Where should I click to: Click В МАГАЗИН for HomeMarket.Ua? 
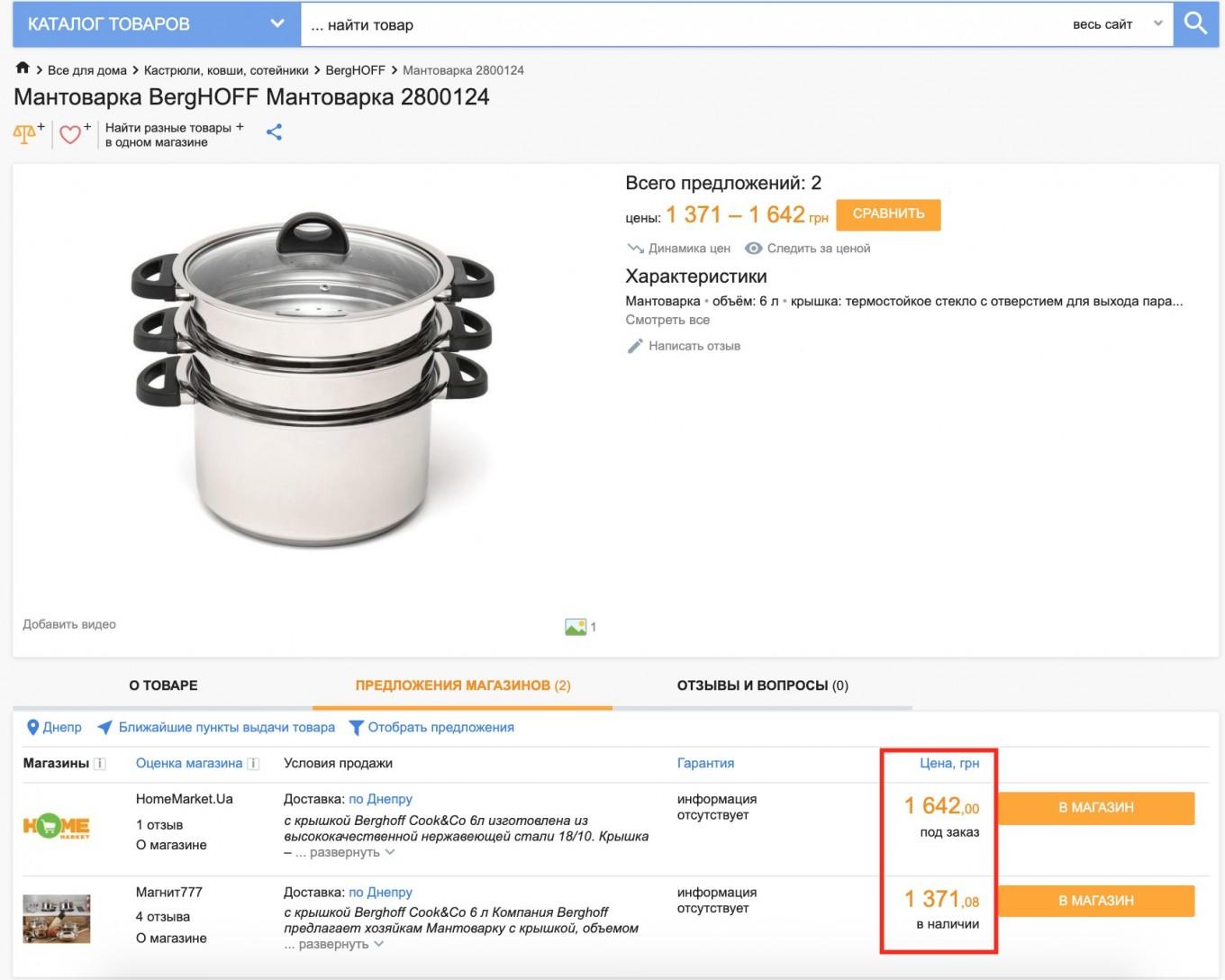[x=1095, y=808]
